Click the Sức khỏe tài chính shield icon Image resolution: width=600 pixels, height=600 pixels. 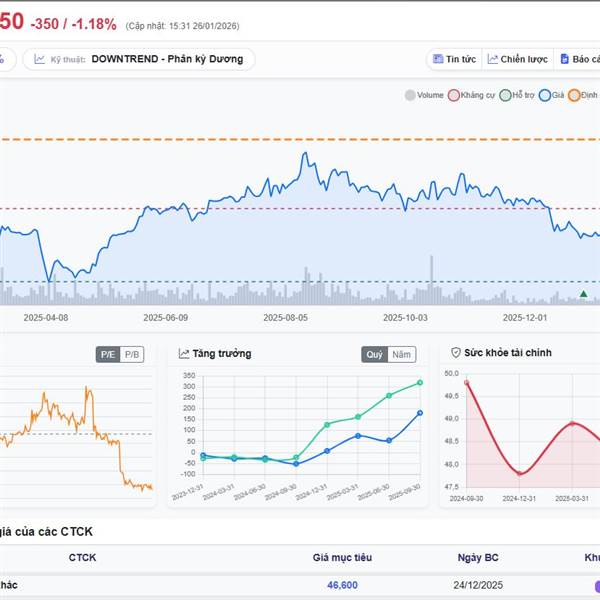pyautogui.click(x=456, y=353)
